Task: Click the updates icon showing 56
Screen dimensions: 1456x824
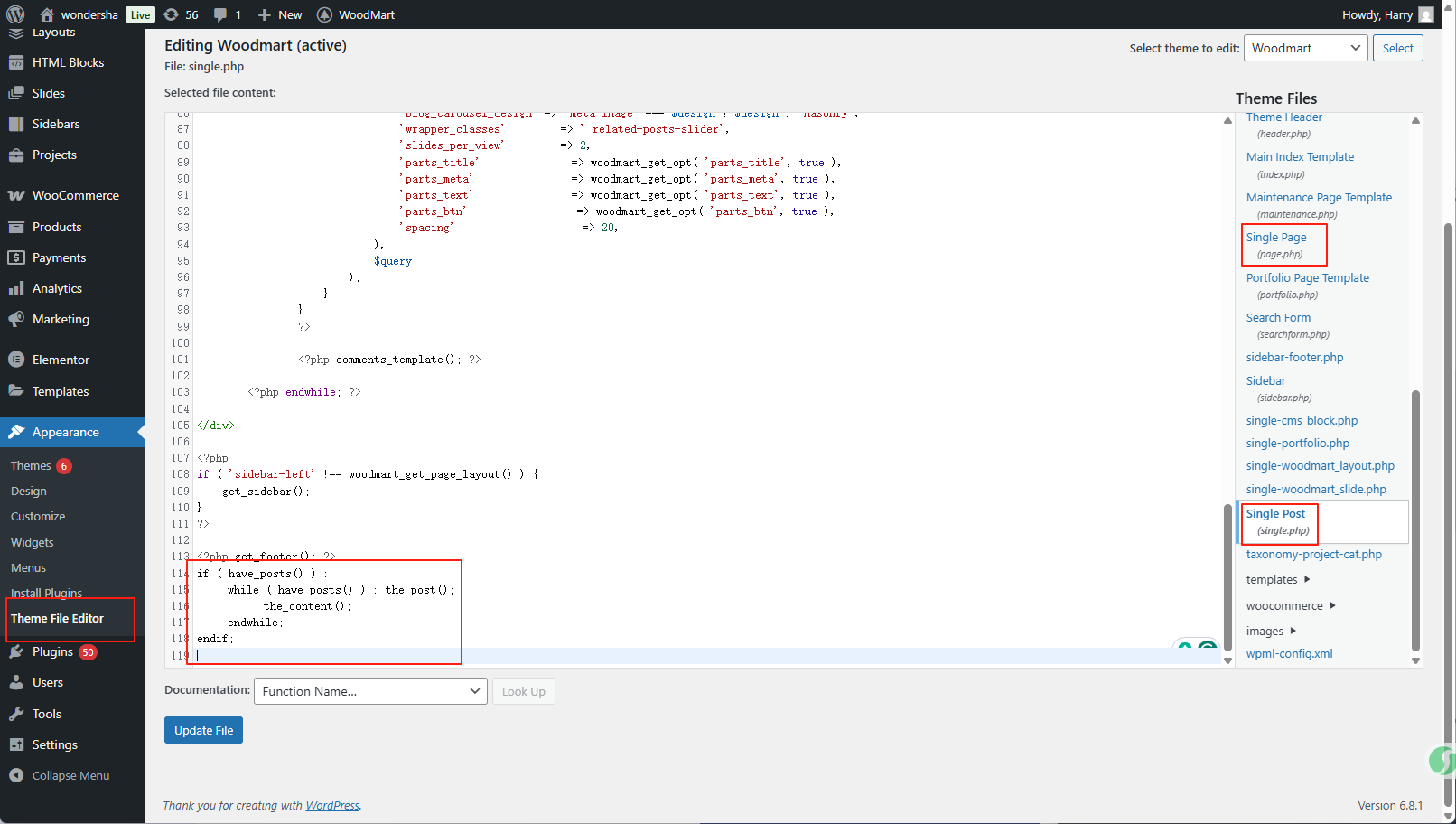Action: [x=172, y=14]
